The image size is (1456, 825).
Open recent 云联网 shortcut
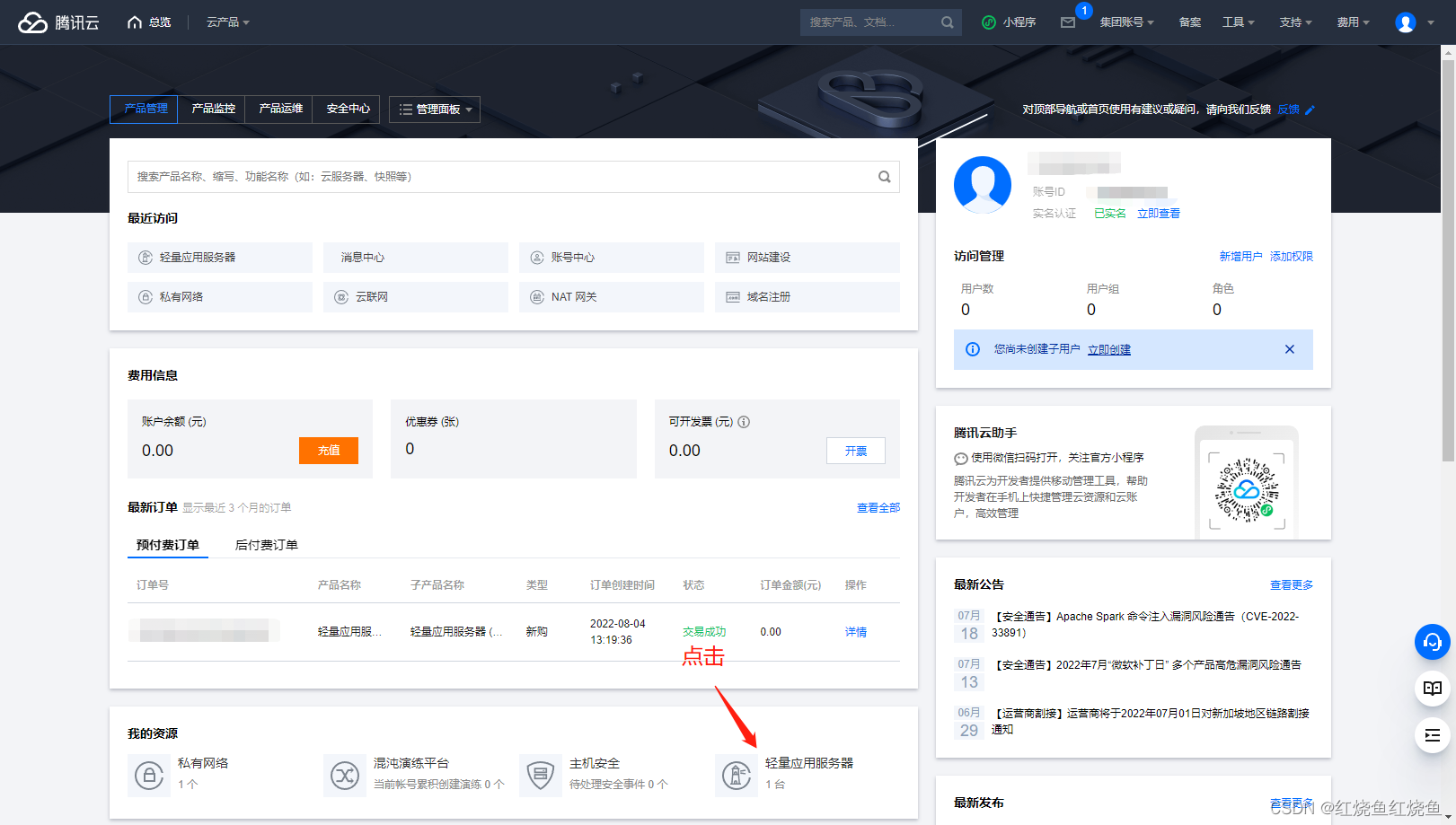coord(416,297)
